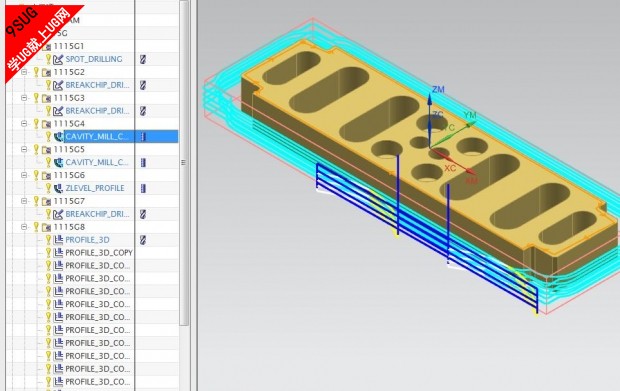The height and width of the screenshot is (391, 620).
Task: Click the 1115G6 program group folder icon
Action: pyautogui.click(x=47, y=176)
